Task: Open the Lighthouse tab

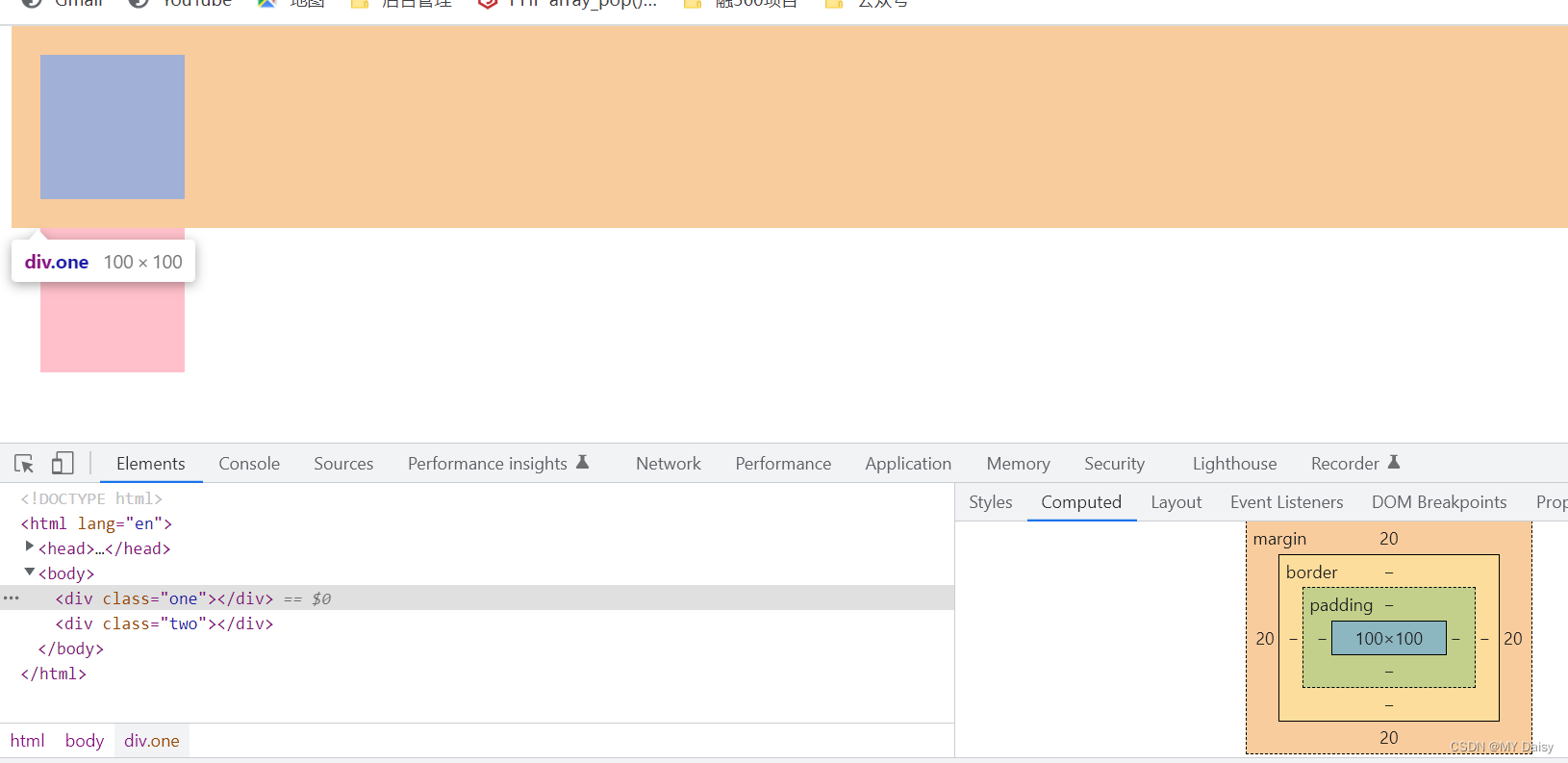Action: coord(1235,464)
